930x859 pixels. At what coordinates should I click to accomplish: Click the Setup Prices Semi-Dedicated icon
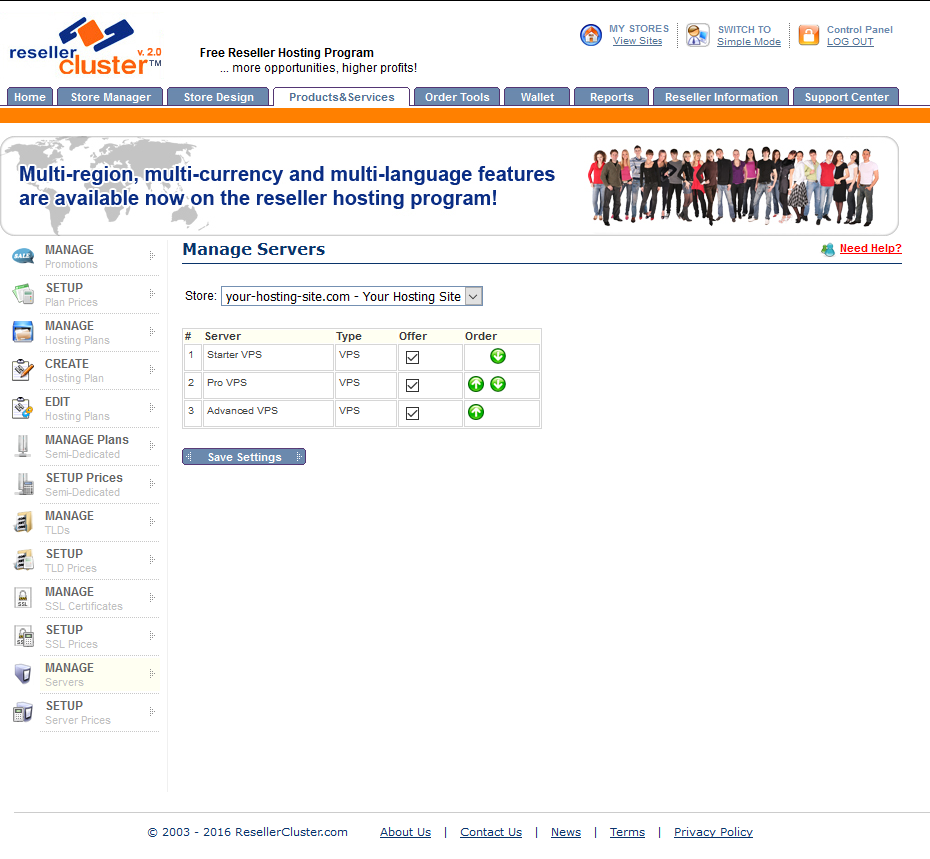point(24,483)
